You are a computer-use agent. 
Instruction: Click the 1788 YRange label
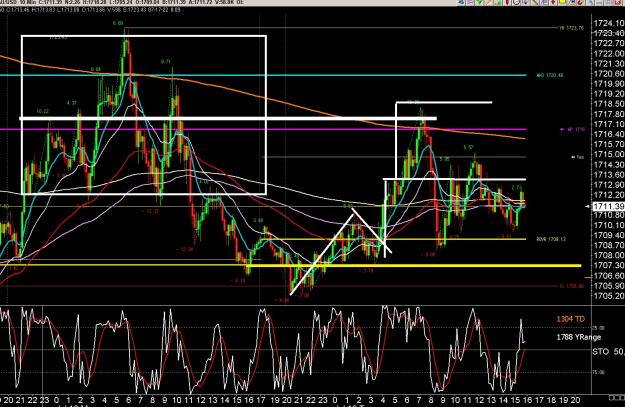pos(578,337)
